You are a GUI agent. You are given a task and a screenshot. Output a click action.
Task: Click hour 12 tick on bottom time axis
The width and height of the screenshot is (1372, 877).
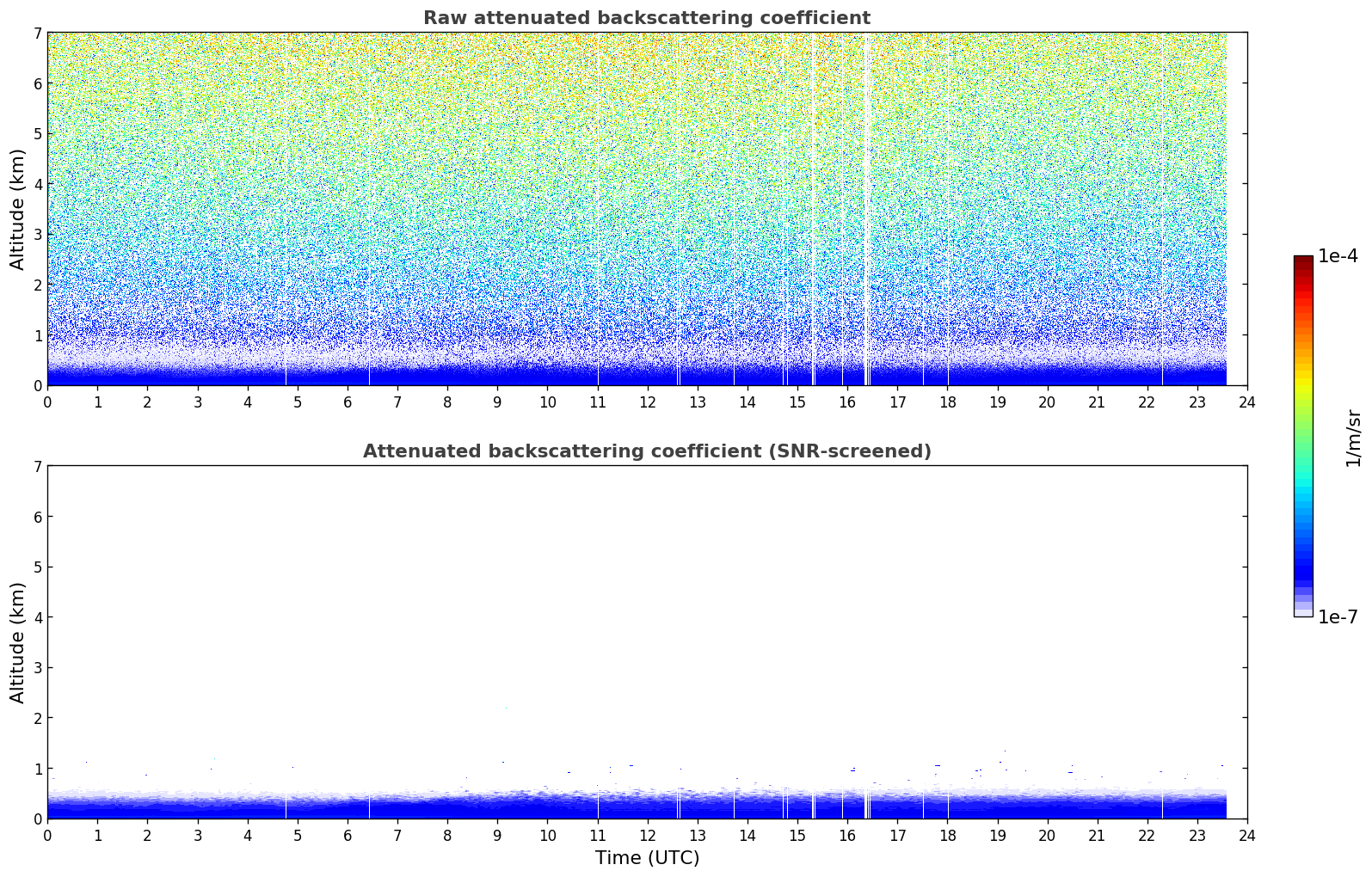coord(648,836)
